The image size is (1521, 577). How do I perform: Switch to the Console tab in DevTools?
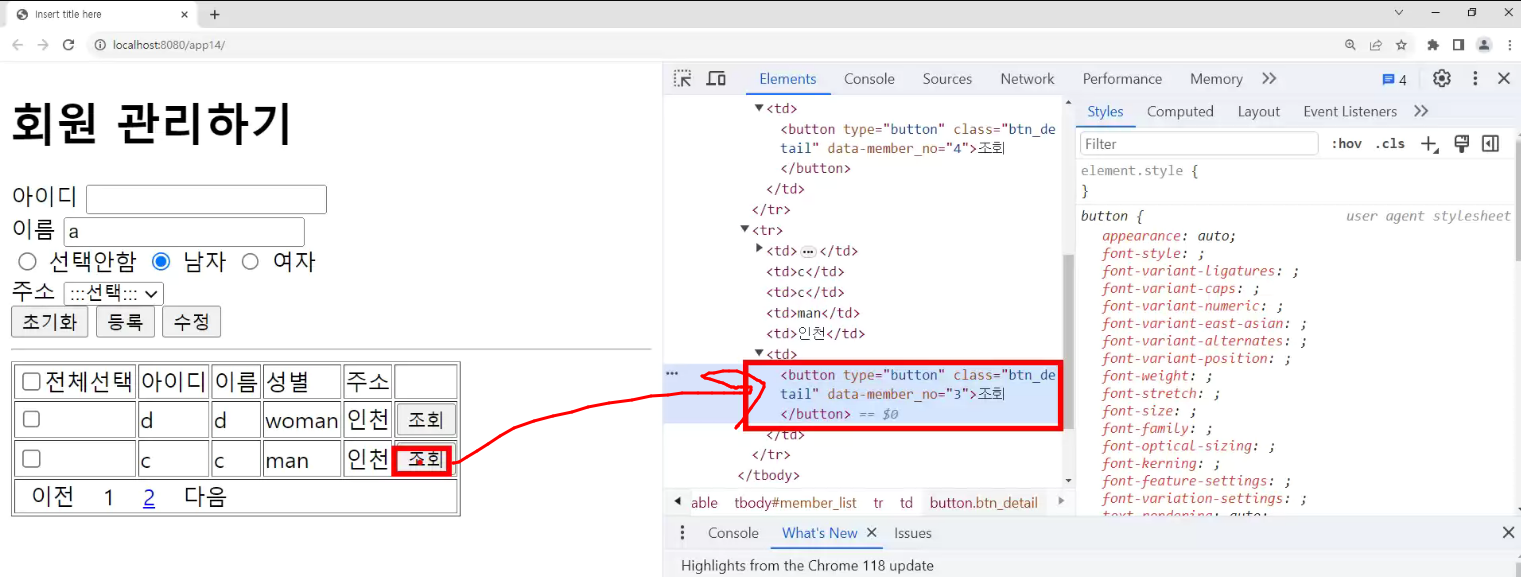point(869,79)
